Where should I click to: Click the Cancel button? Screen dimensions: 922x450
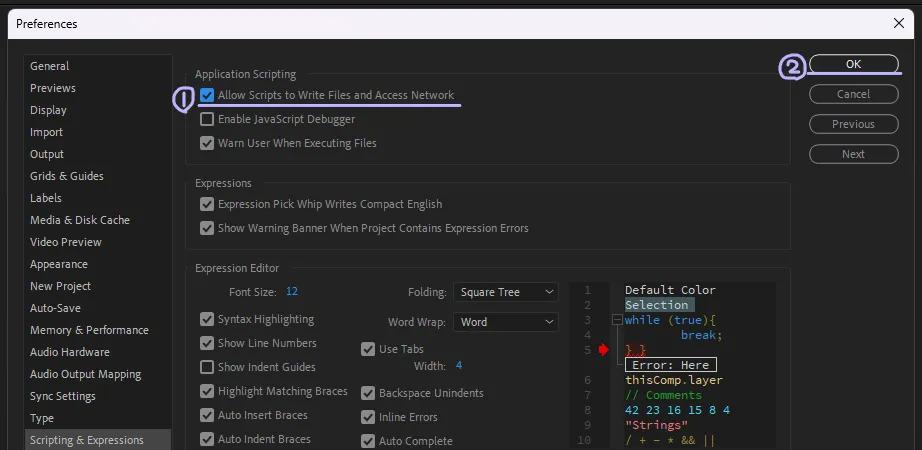[x=853, y=94]
